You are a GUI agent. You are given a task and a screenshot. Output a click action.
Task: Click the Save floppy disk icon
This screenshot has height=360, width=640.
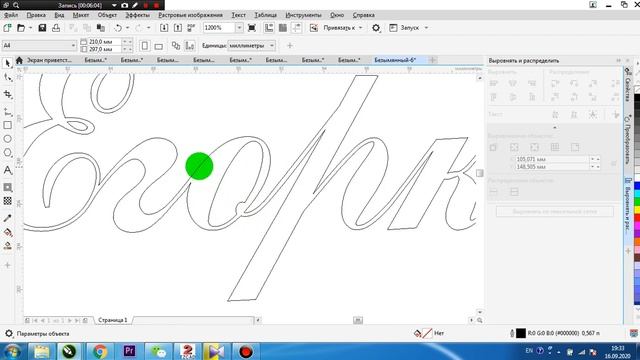coord(42,28)
